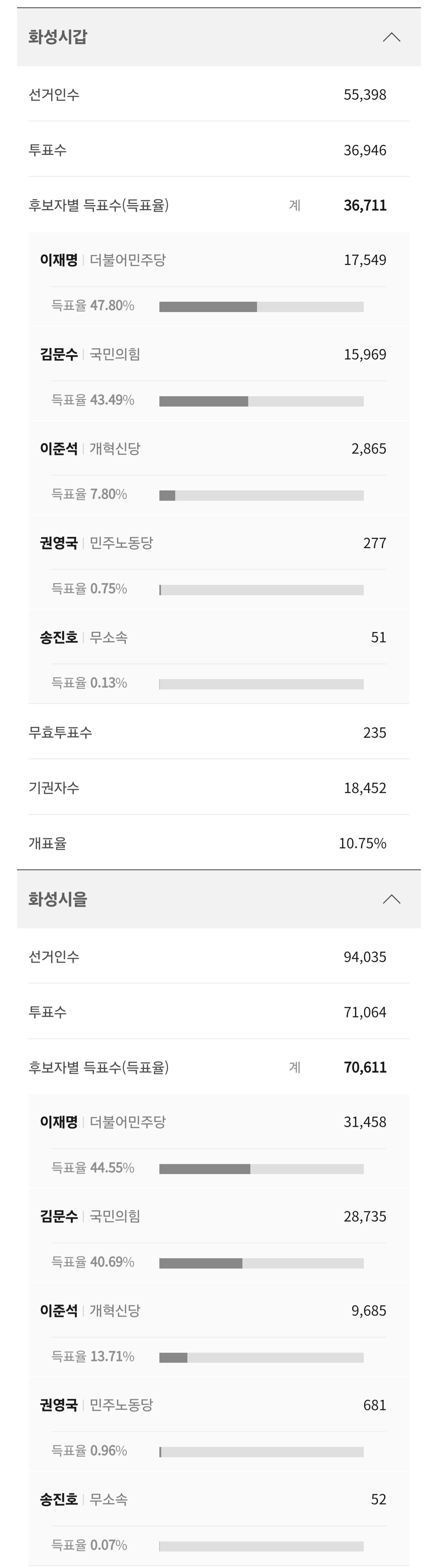The height and width of the screenshot is (1568, 438).
Task: Click the 투표수 36,946 row
Action: (x=219, y=150)
